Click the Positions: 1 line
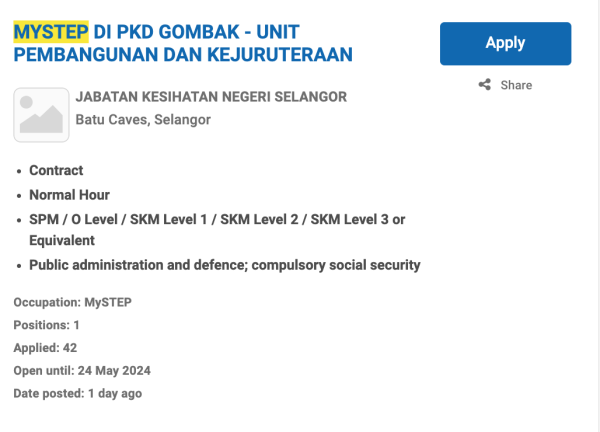This screenshot has width=600, height=432. pyautogui.click(x=46, y=325)
